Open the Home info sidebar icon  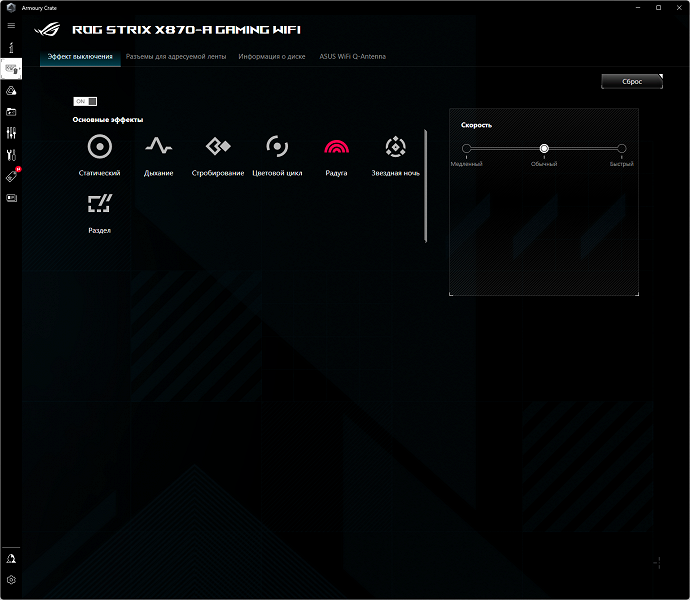point(11,47)
